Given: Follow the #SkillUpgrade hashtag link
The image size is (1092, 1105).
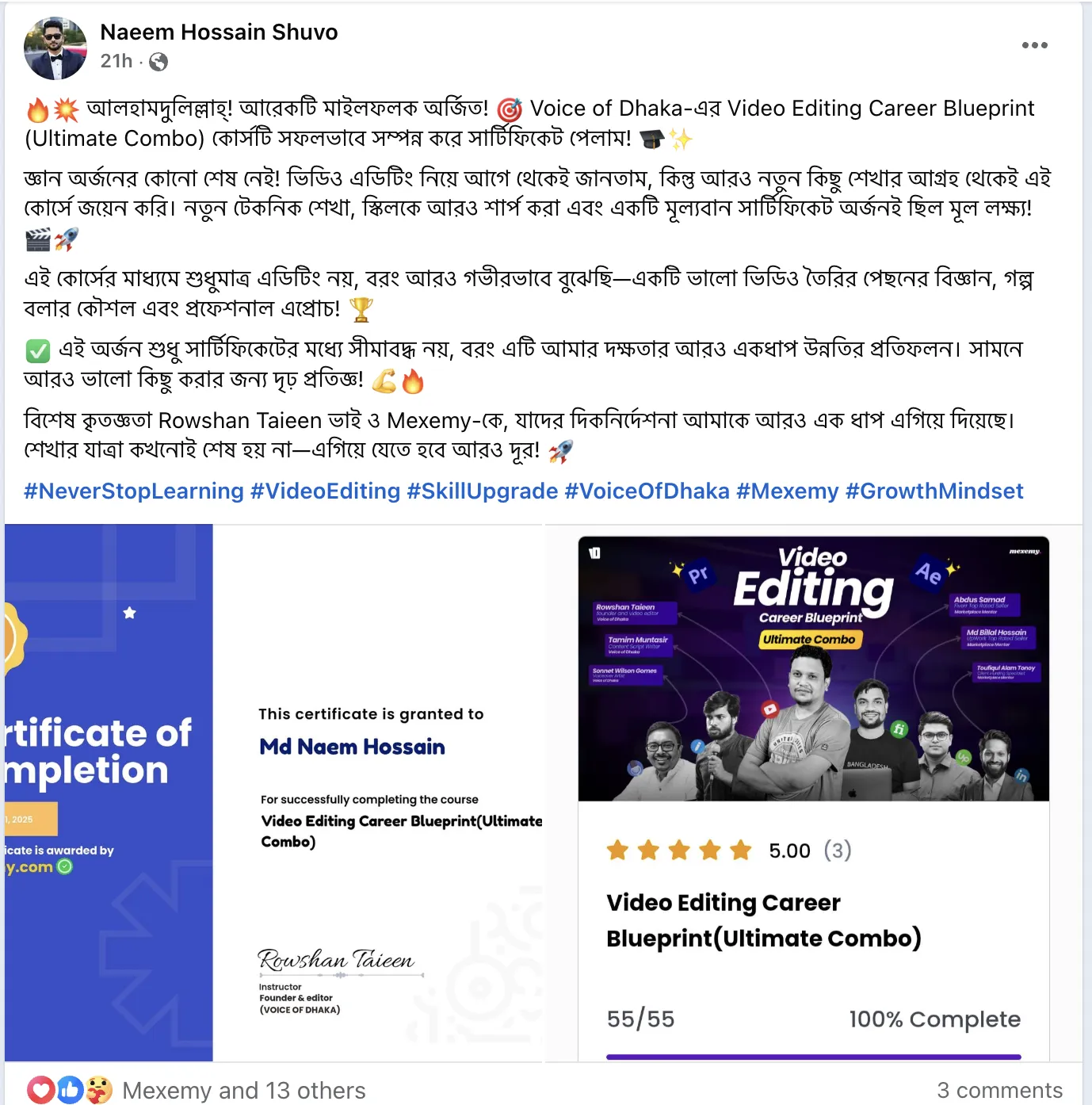Looking at the screenshot, I should [x=483, y=491].
